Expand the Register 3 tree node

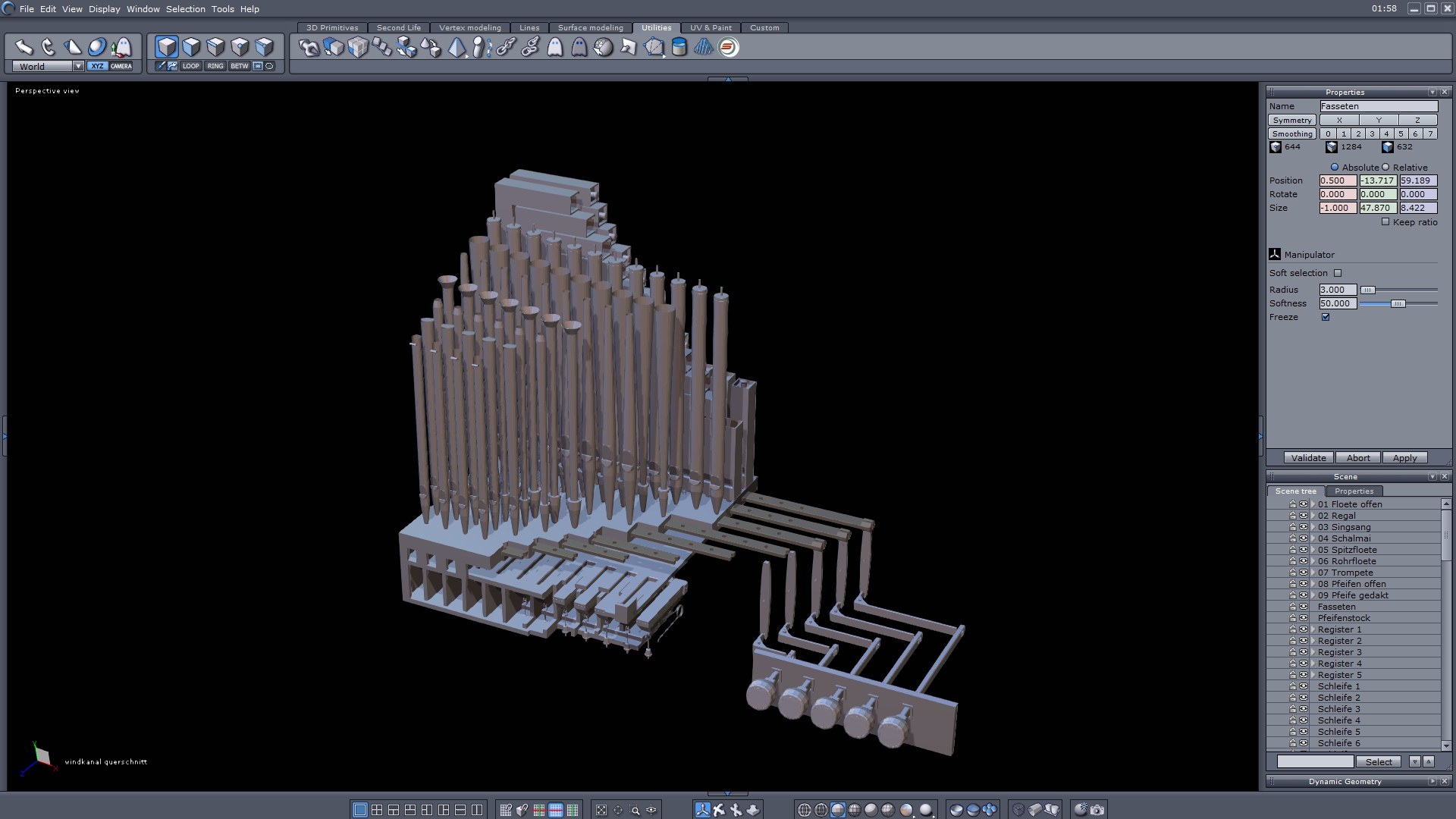pyautogui.click(x=1313, y=652)
